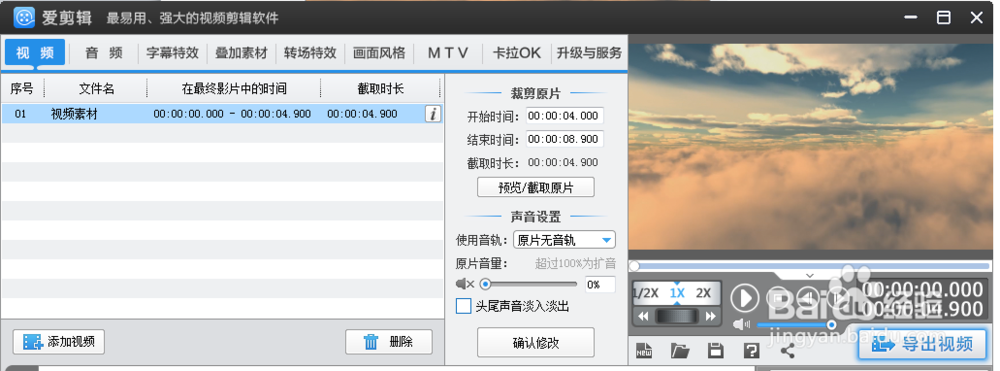Set playback speed to 2X
Image resolution: width=1000 pixels, height=371 pixels.
[x=703, y=293]
